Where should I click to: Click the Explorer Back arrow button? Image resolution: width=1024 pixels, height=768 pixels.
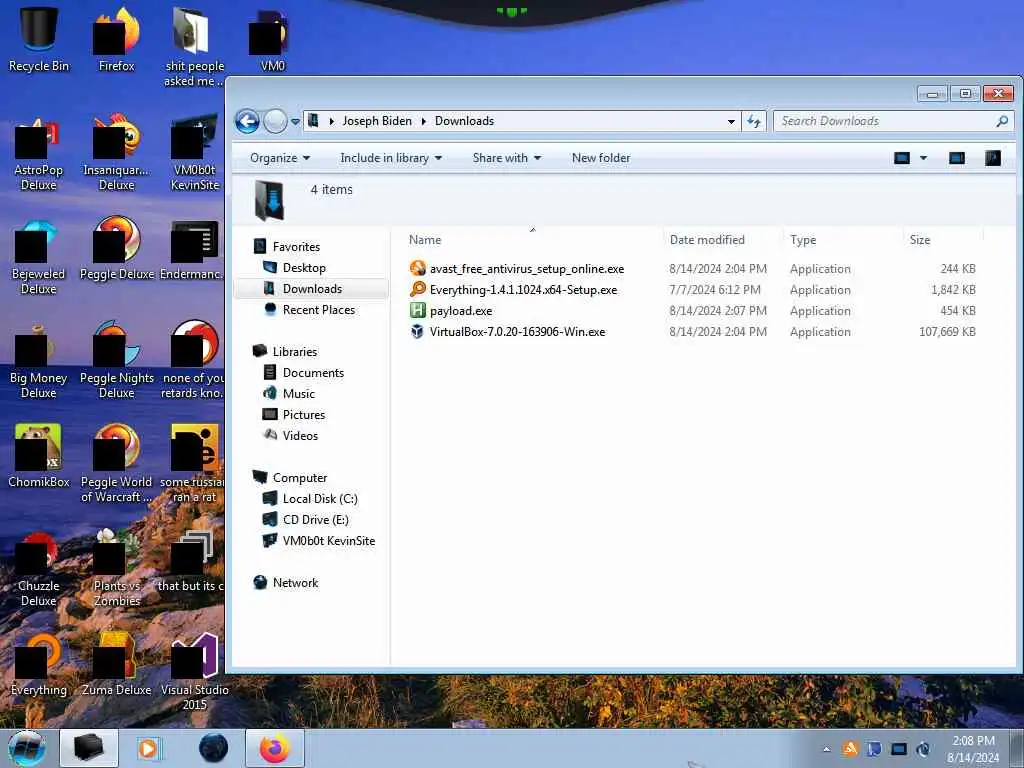(x=248, y=121)
